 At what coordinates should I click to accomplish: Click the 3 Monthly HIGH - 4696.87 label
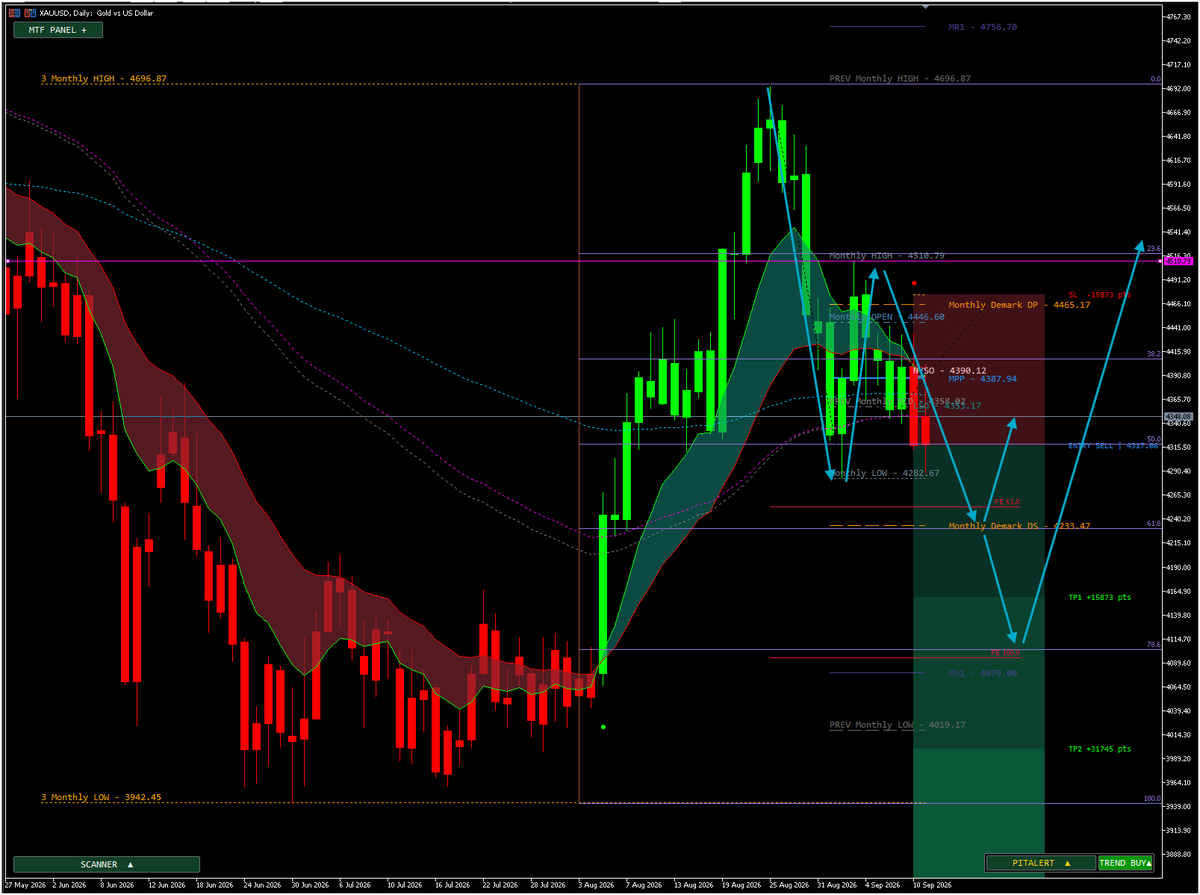coord(104,78)
